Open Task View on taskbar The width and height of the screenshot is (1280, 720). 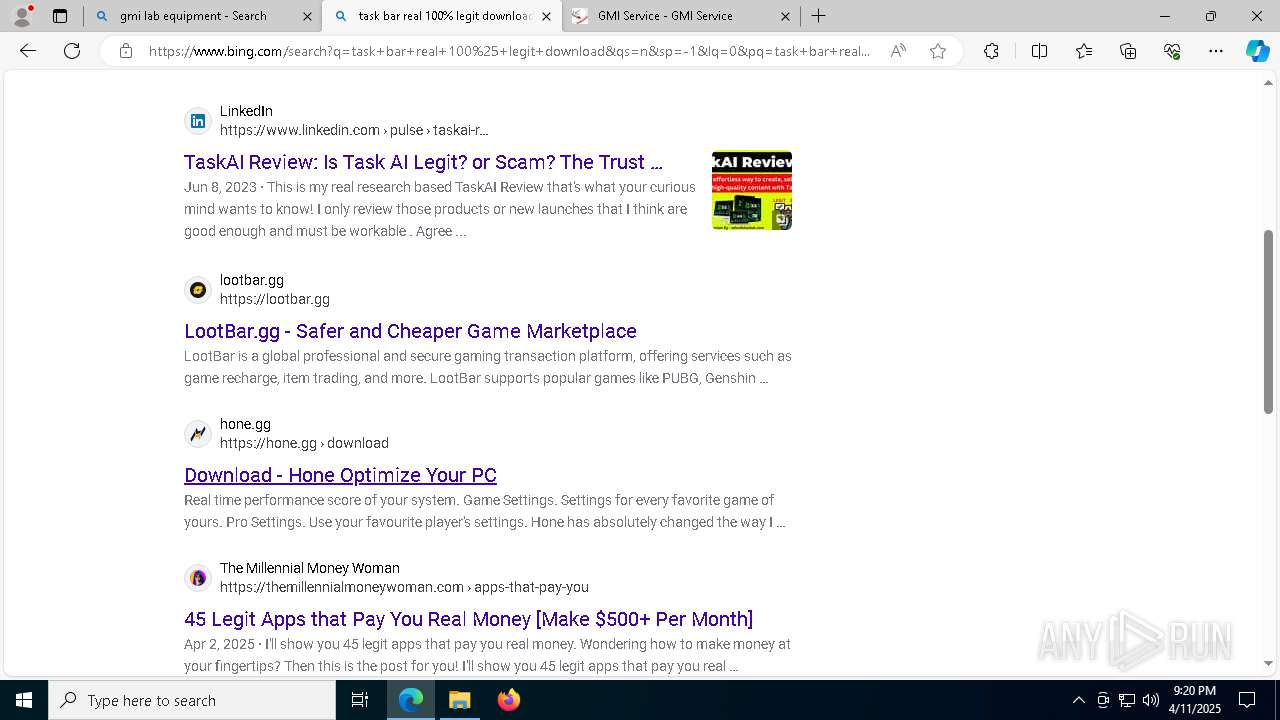click(360, 700)
